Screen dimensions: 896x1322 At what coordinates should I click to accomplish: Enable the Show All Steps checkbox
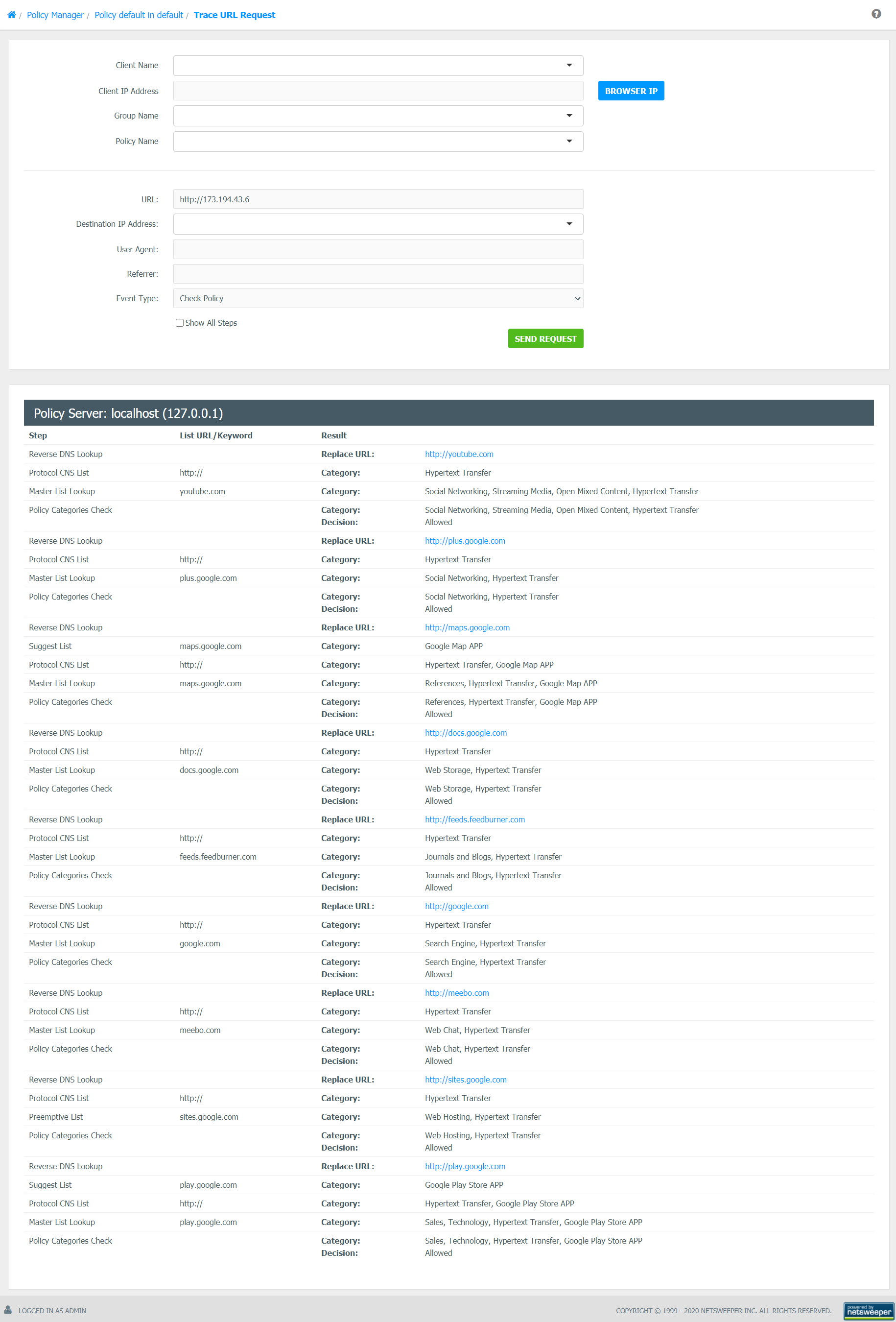[x=180, y=322]
